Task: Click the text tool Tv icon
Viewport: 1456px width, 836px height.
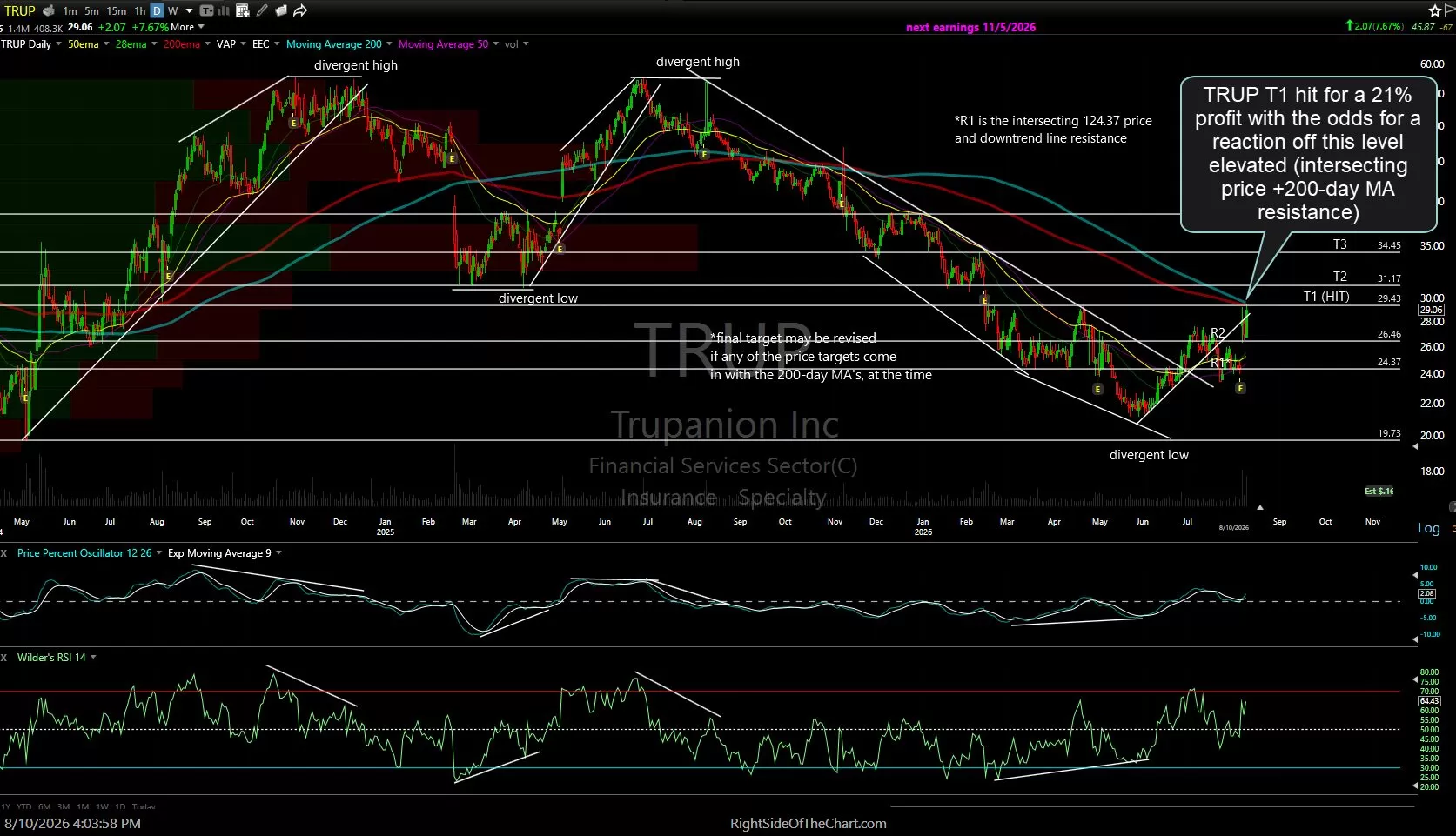Action: pos(207,10)
